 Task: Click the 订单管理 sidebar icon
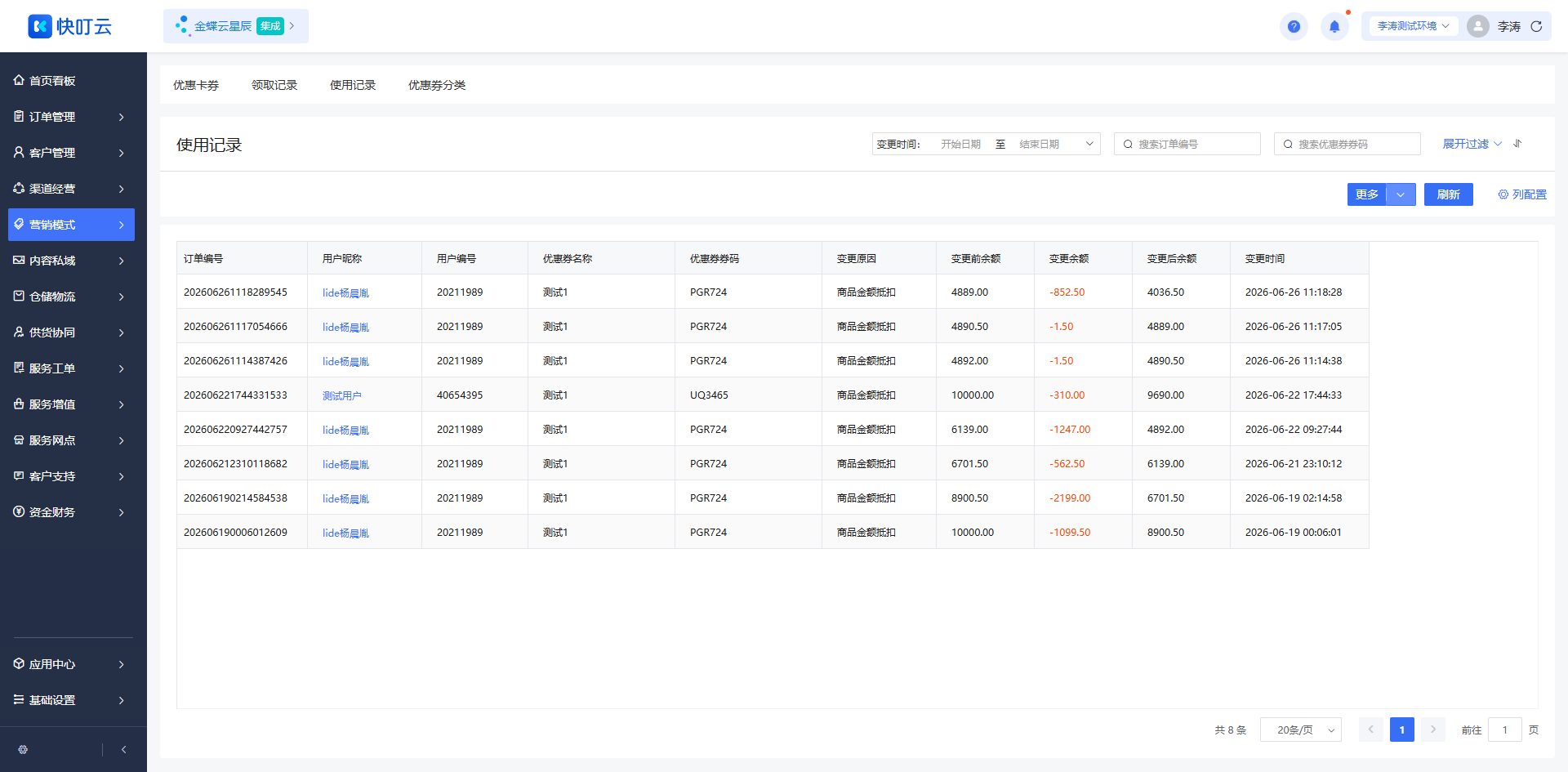(x=19, y=116)
